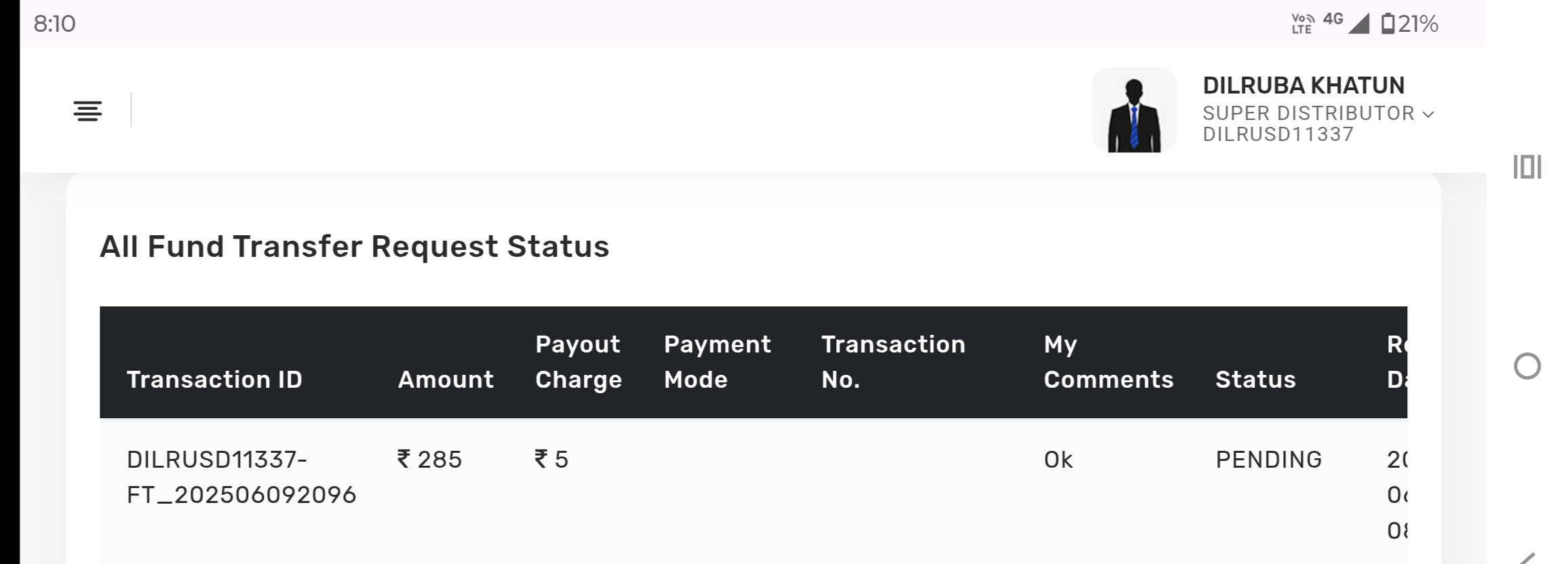Click the My Comments column header
Image resolution: width=1568 pixels, height=564 pixels.
[1108, 362]
